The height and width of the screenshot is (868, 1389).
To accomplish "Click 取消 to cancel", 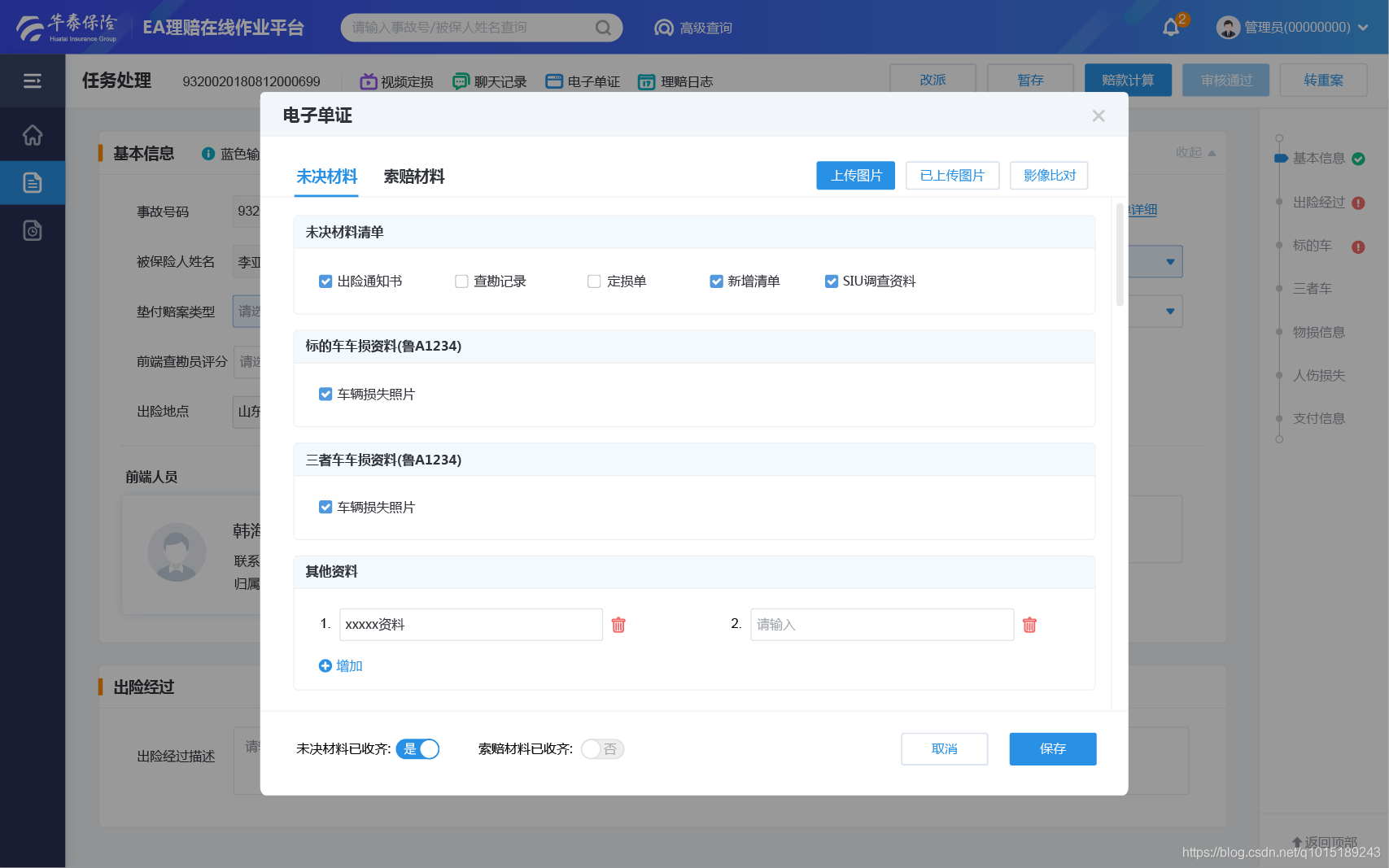I will point(945,748).
